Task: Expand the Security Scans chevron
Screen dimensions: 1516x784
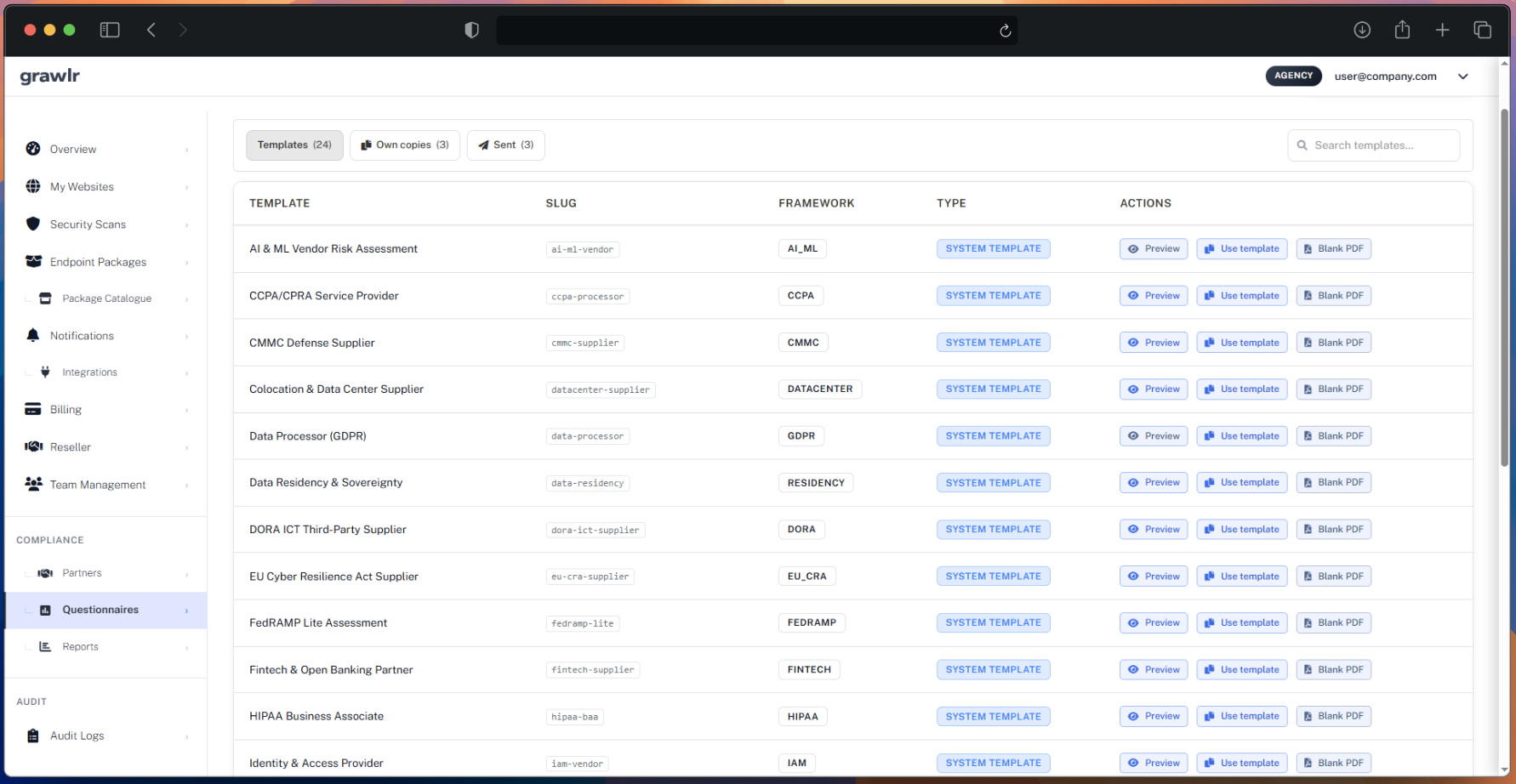Action: point(186,224)
